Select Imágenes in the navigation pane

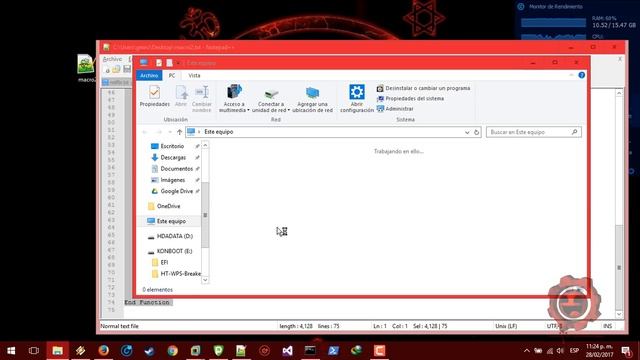coord(173,180)
